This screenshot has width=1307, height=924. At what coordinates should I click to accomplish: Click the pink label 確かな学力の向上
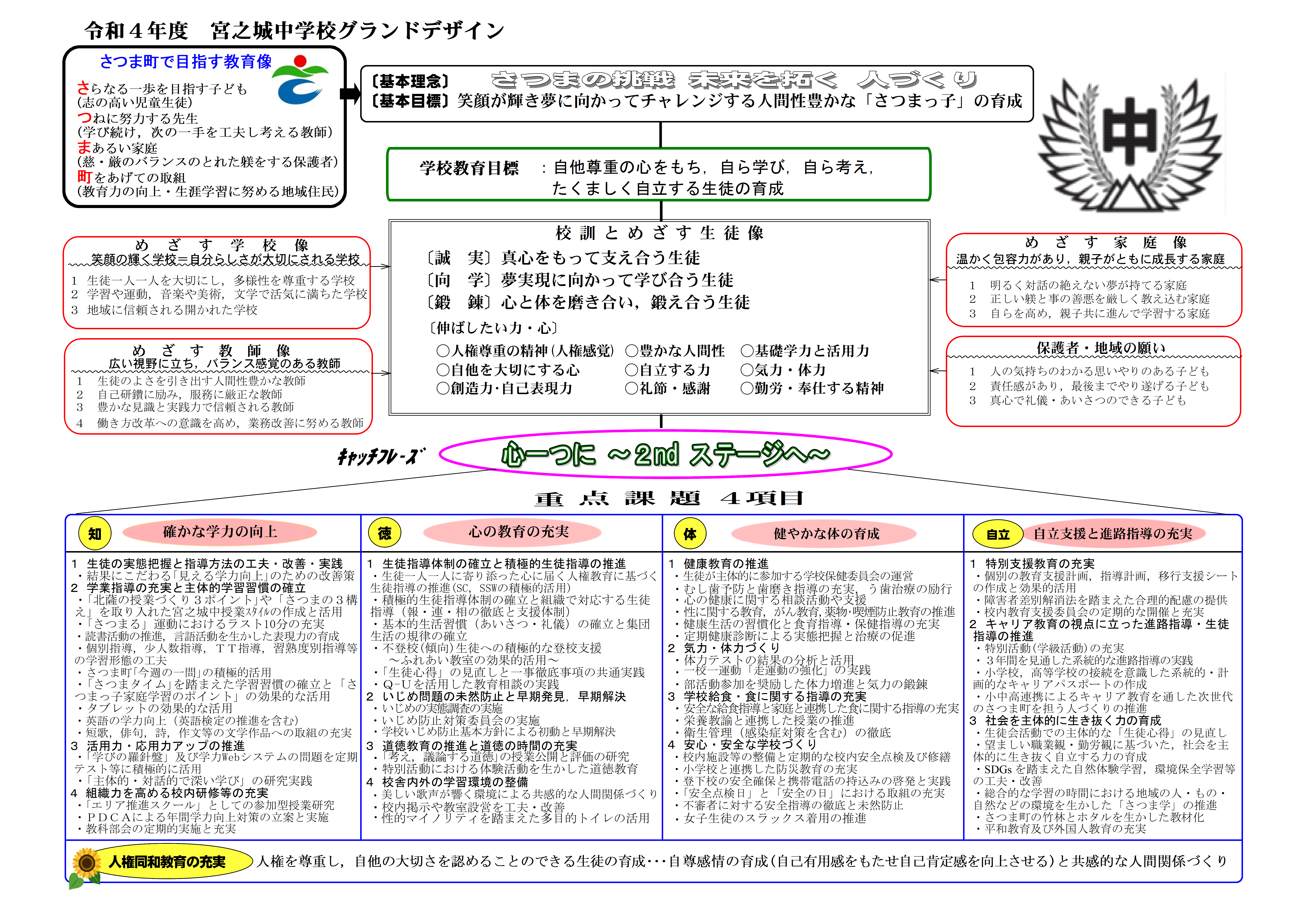220,532
